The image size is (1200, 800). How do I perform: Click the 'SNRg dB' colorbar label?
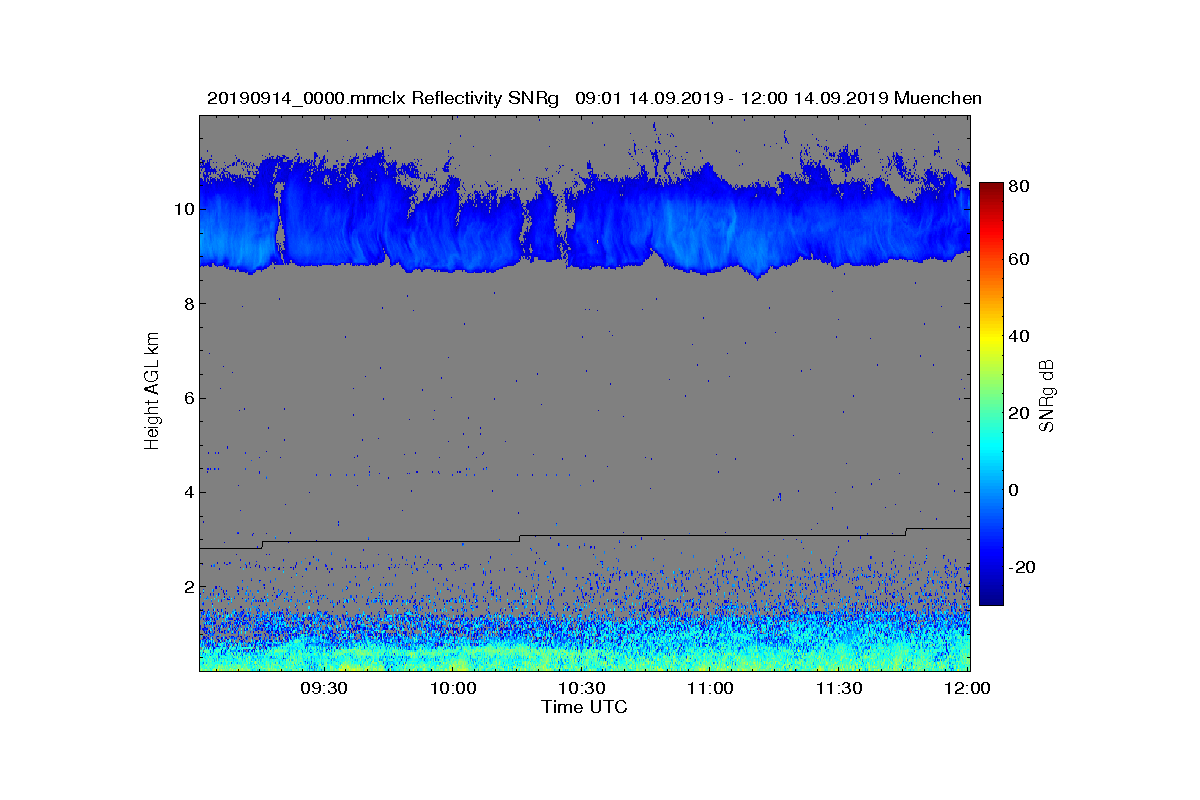(x=1047, y=395)
